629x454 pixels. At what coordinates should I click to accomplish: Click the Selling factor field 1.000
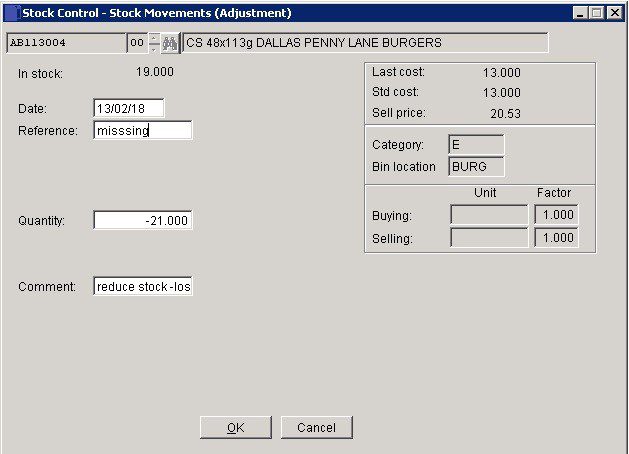coord(556,238)
